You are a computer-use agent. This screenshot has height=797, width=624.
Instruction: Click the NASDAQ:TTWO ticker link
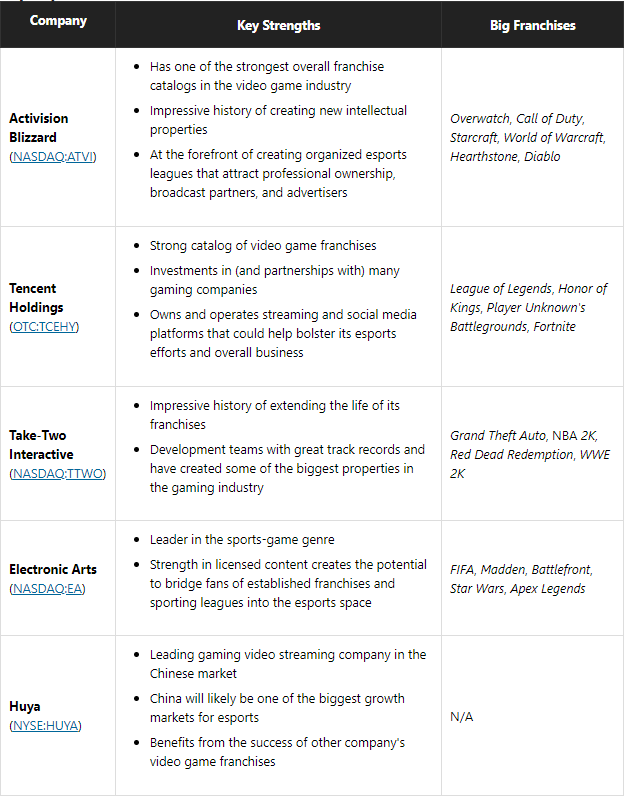click(57, 473)
